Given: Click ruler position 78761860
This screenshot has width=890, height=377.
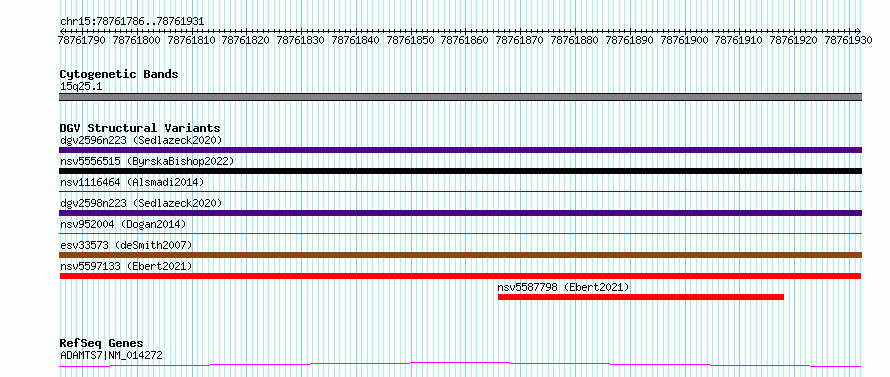Looking at the screenshot, I should point(464,40).
